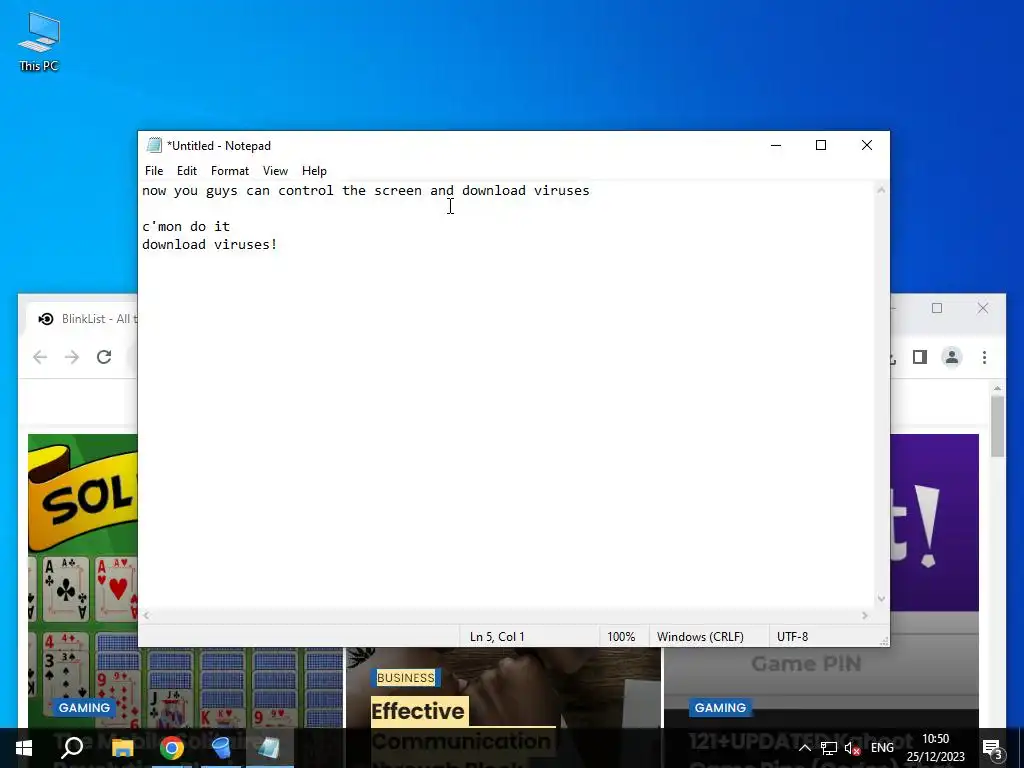Click 'Ln 5, Col 1' in the status bar

pos(497,637)
